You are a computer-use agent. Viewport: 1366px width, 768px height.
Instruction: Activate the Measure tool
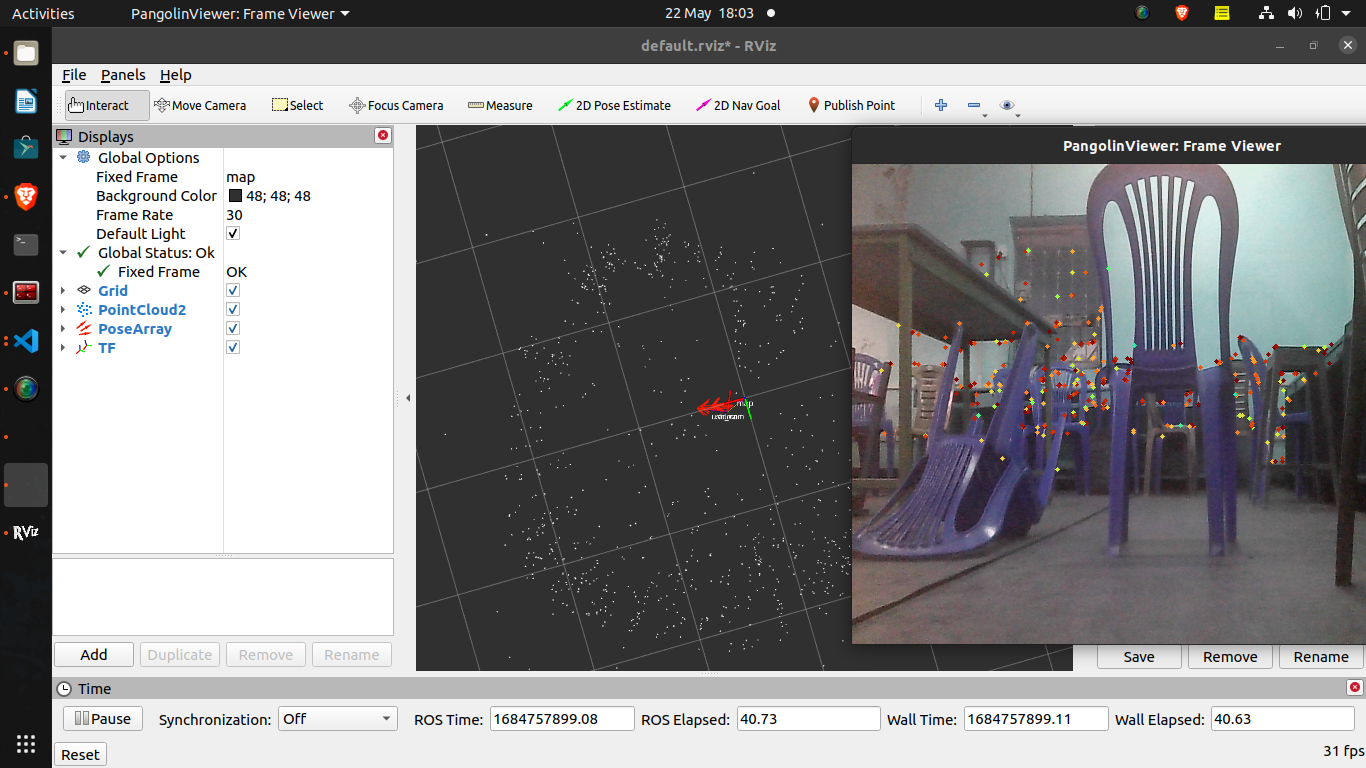tap(500, 105)
